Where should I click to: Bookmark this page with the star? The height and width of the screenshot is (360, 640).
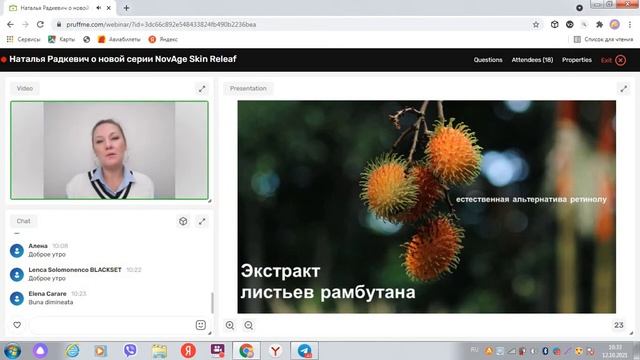(536, 24)
